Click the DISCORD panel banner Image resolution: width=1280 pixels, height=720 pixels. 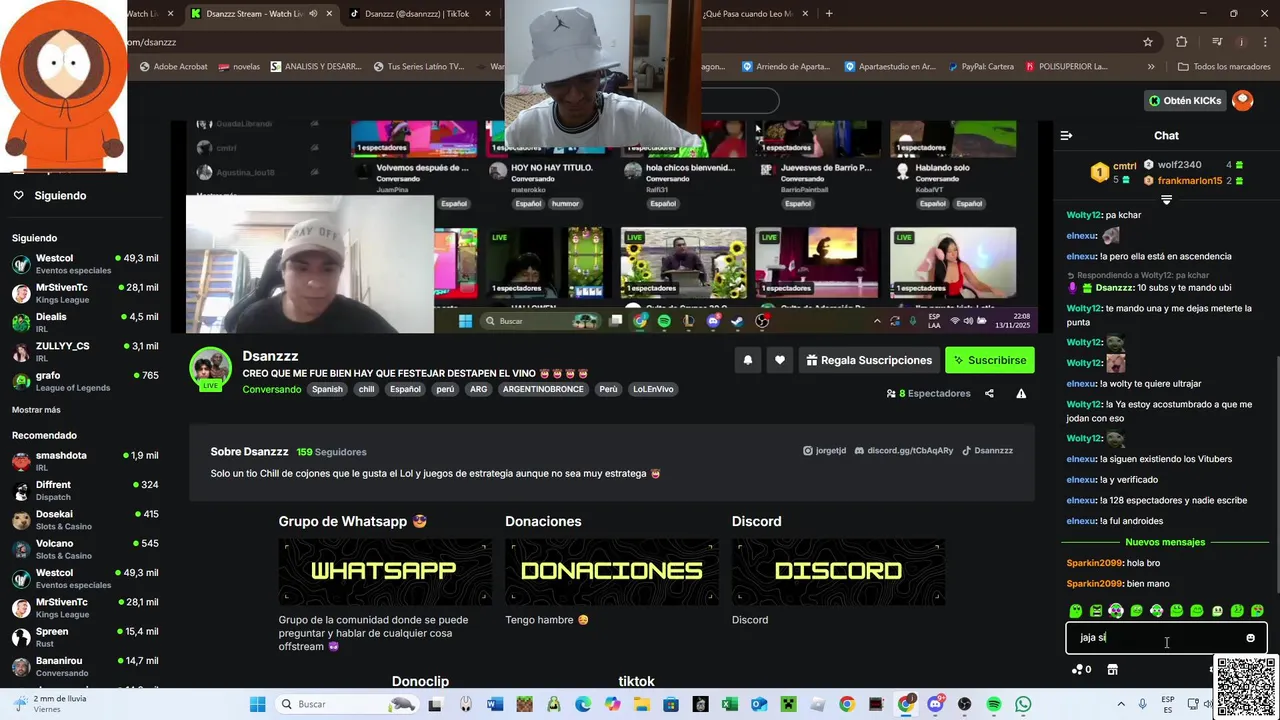[838, 571]
